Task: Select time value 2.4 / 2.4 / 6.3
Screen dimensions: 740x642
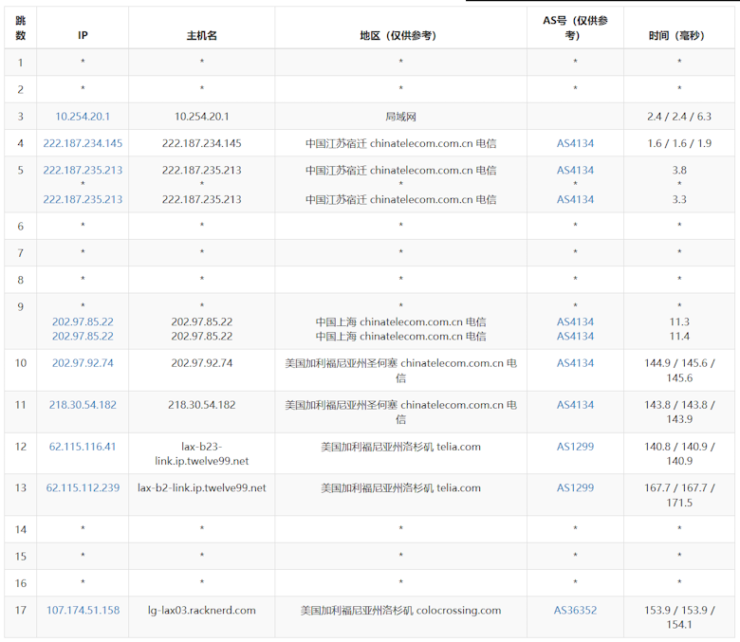Action: coord(679,117)
